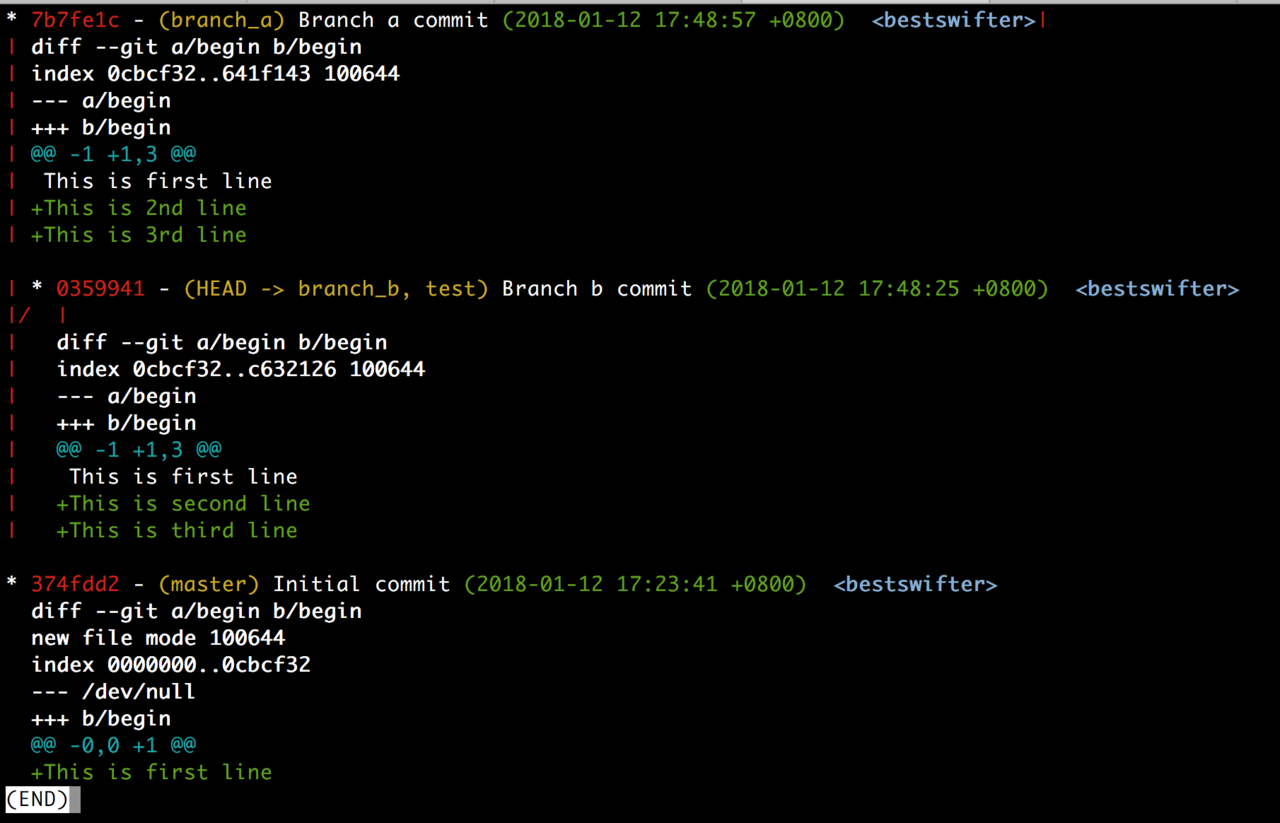
Task: Select the (master) ref label
Action: 209,584
